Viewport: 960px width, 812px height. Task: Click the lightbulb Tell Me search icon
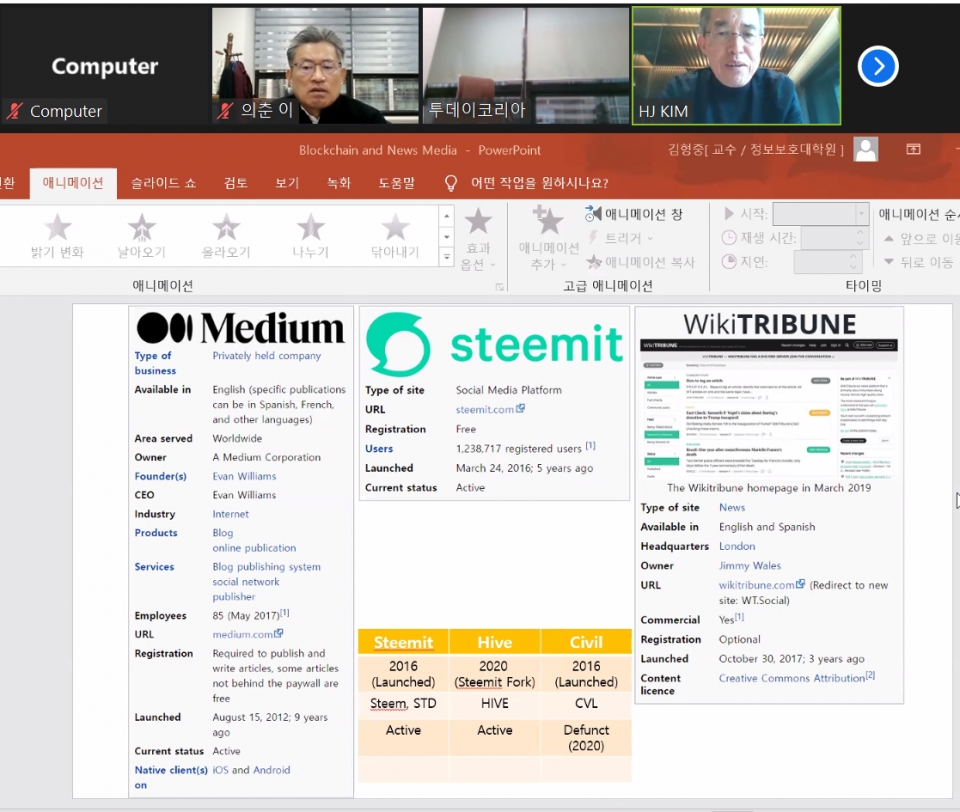click(x=451, y=183)
